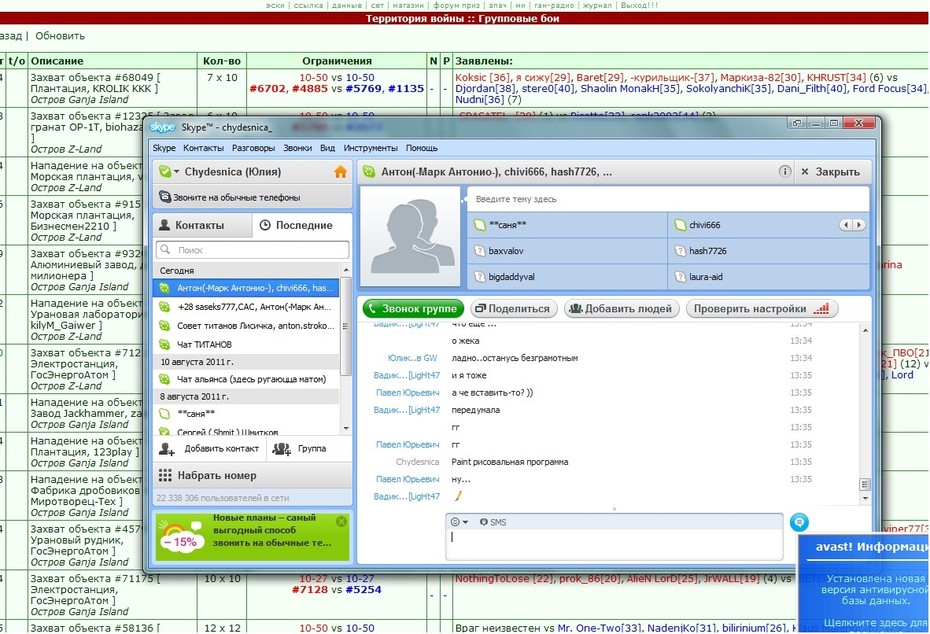930x634 pixels.
Task: Click the Закрыть conversation button
Action: [830, 171]
